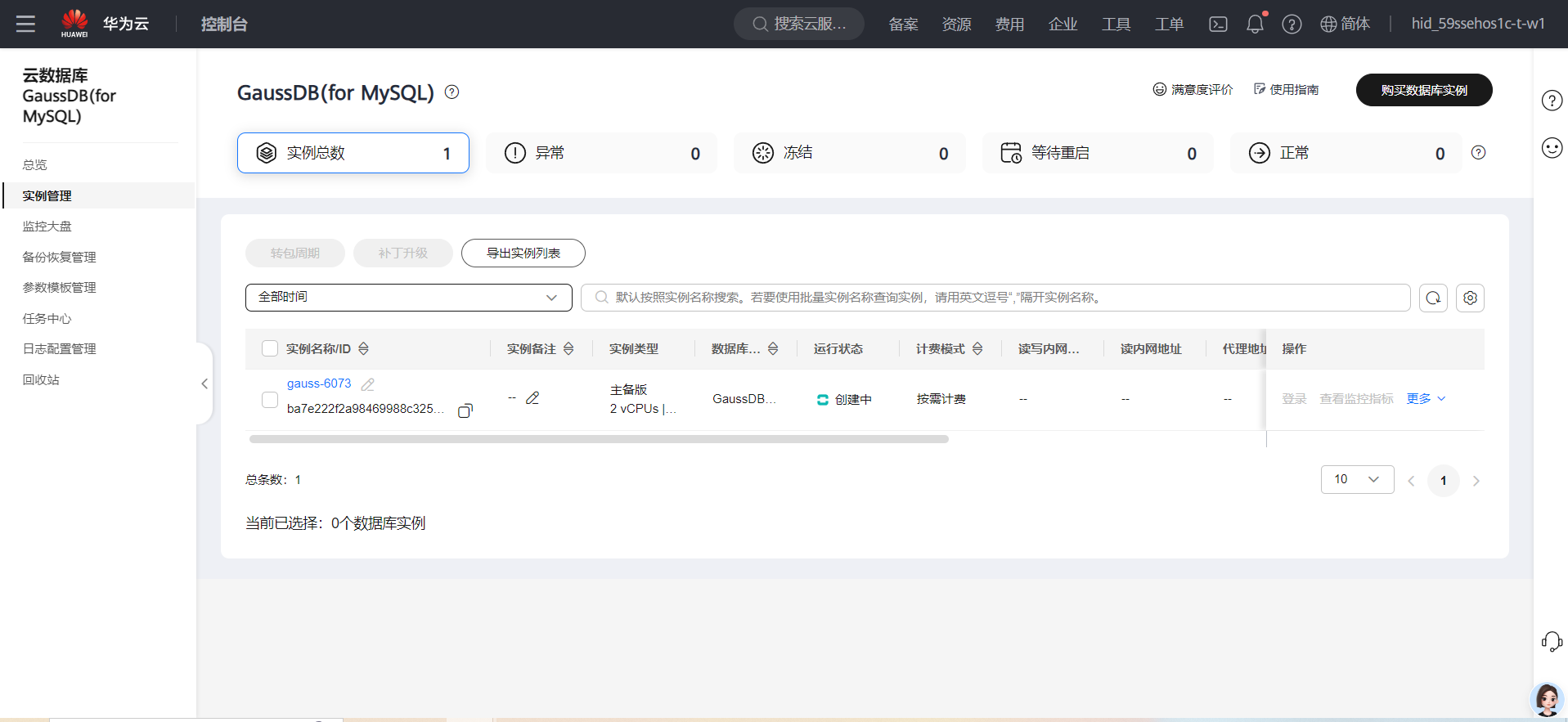
Task: Go to 总览 in sidebar
Action: click(x=35, y=165)
